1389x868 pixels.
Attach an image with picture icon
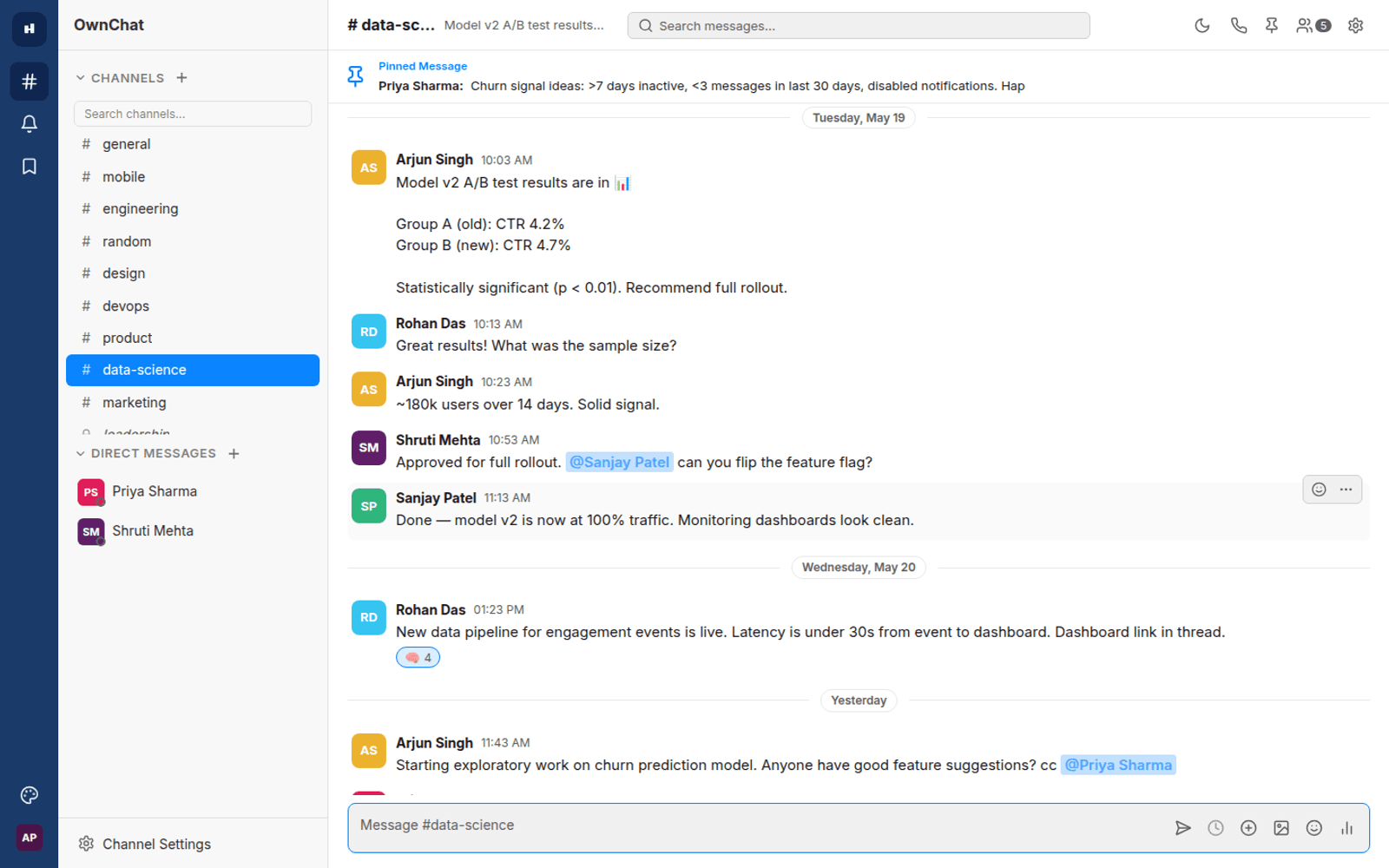click(1281, 828)
